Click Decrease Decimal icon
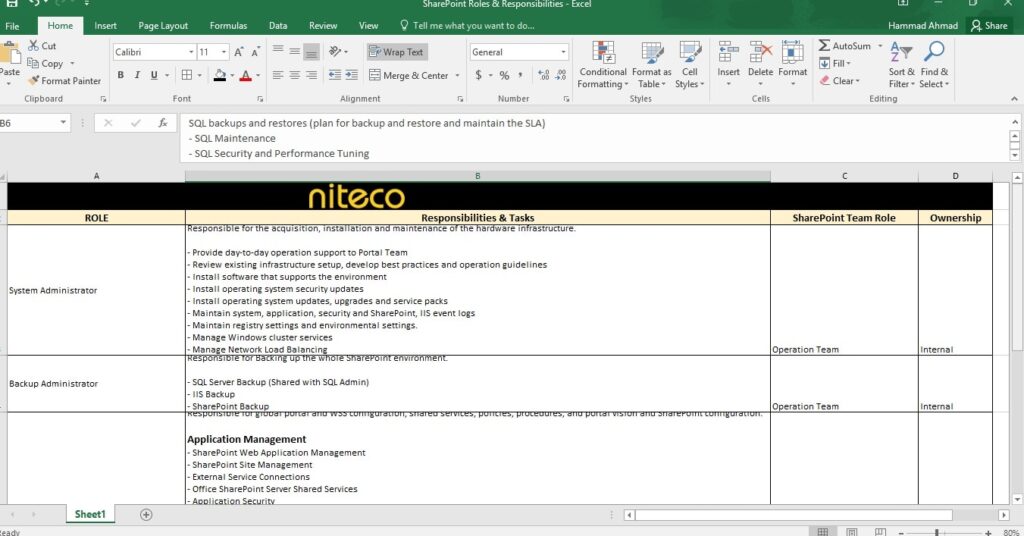This screenshot has height=536, width=1024. coord(560,75)
